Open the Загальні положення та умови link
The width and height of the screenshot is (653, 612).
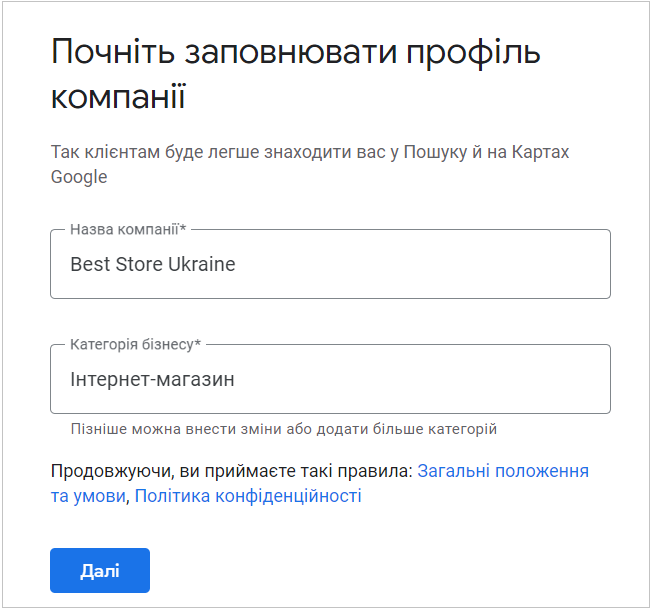502,470
